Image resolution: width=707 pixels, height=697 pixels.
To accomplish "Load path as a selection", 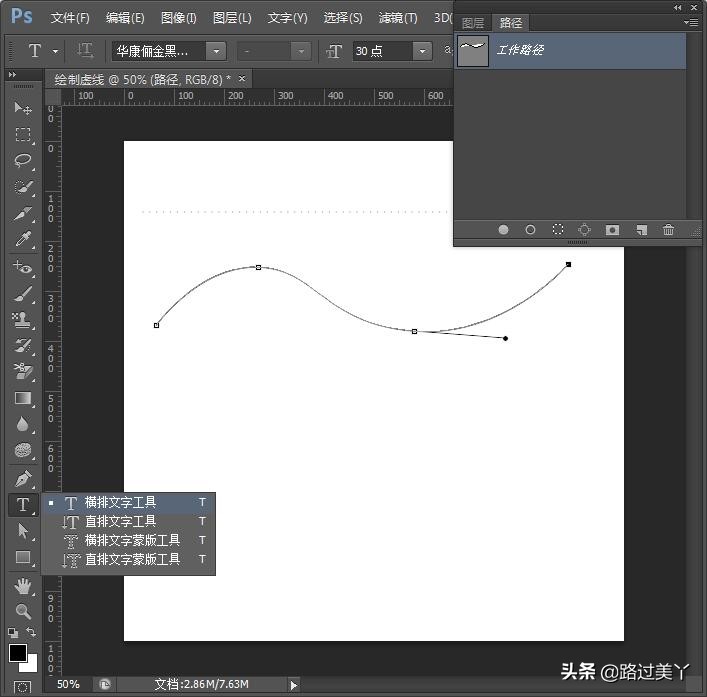I will 558,230.
